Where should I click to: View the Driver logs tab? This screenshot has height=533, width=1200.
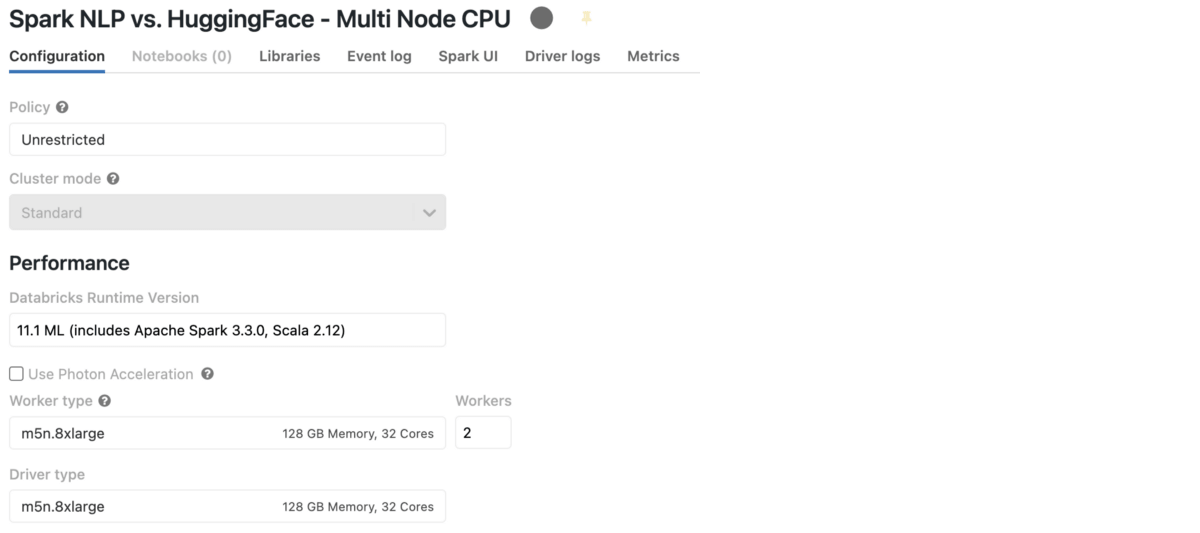pyautogui.click(x=562, y=57)
